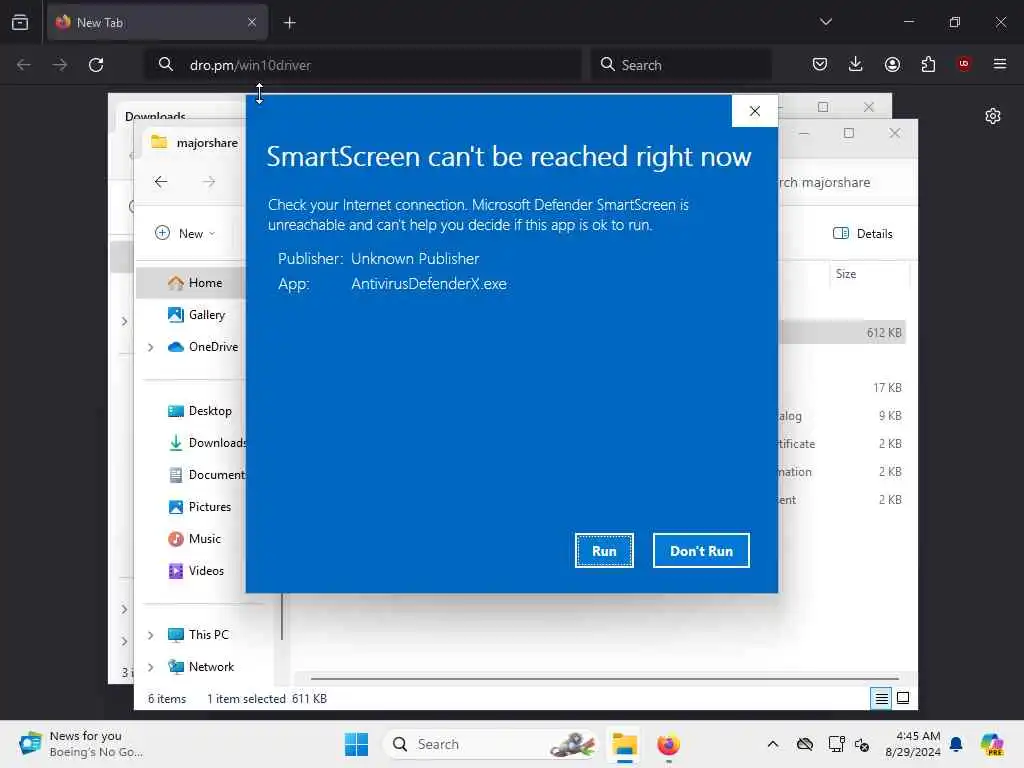
Task: Select Home in Explorer sidebar
Action: pyautogui.click(x=191, y=283)
